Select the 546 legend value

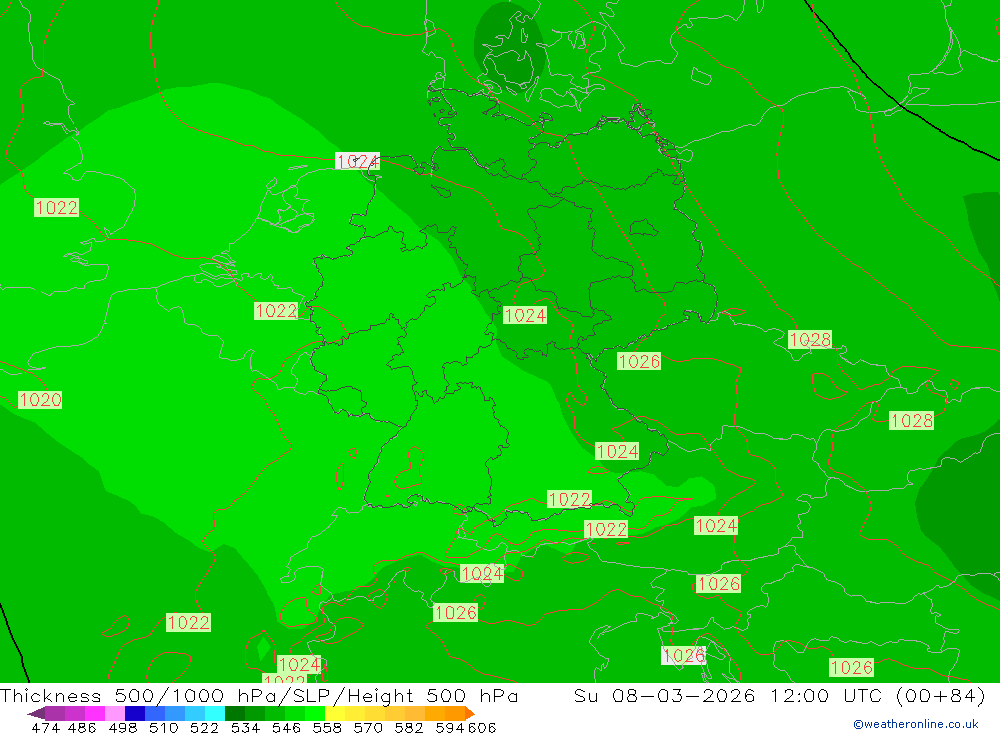click(286, 727)
